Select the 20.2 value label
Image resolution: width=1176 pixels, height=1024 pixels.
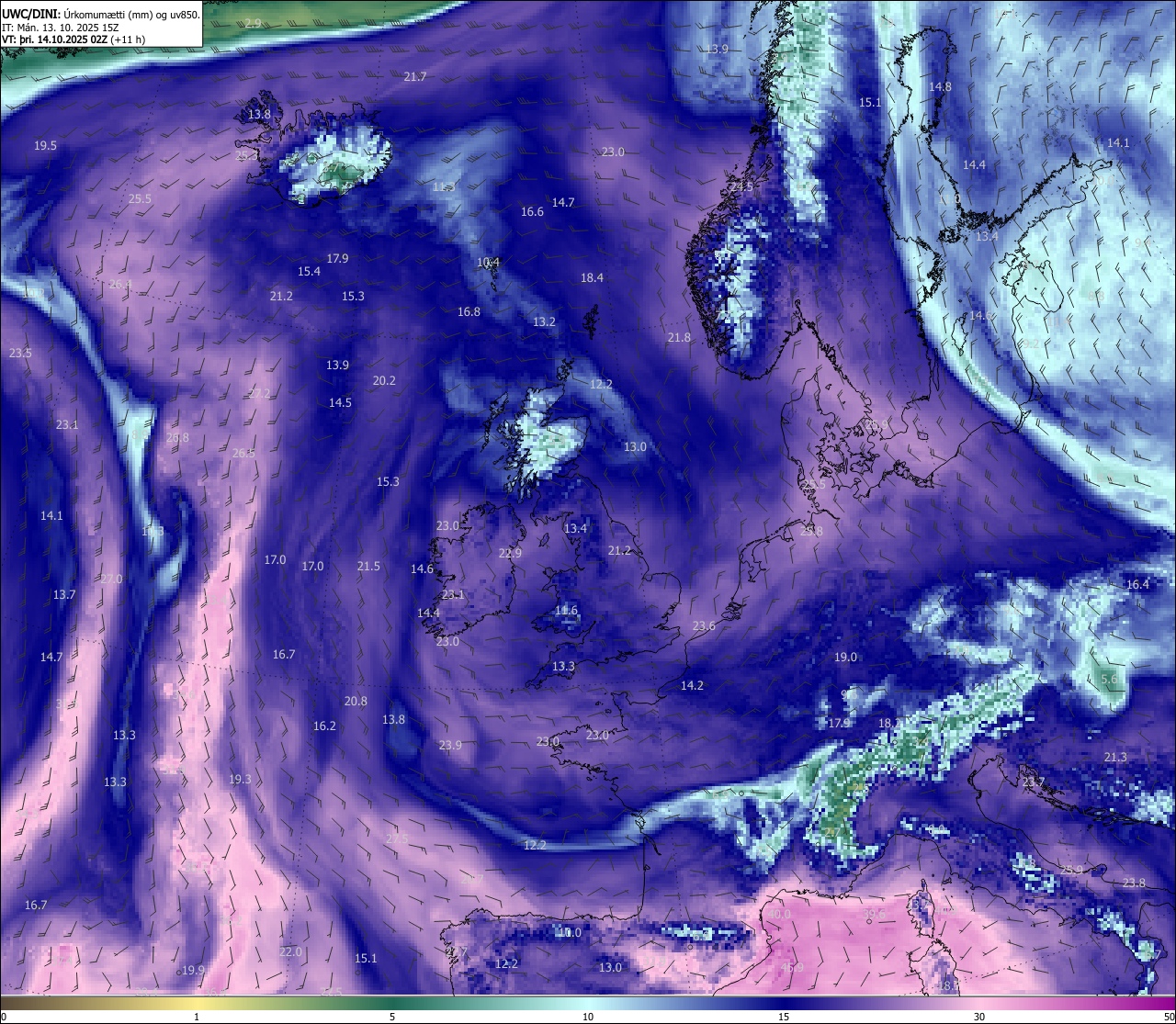pos(384,380)
